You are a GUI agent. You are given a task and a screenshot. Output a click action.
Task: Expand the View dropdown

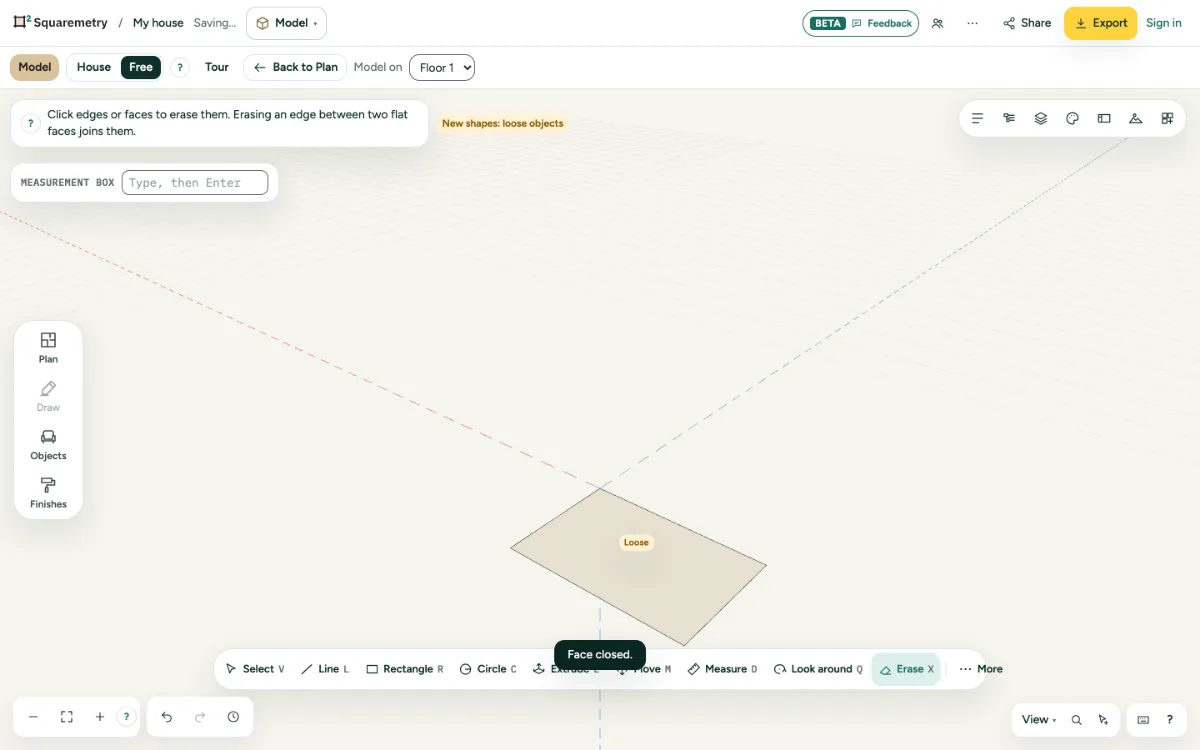tap(1039, 720)
